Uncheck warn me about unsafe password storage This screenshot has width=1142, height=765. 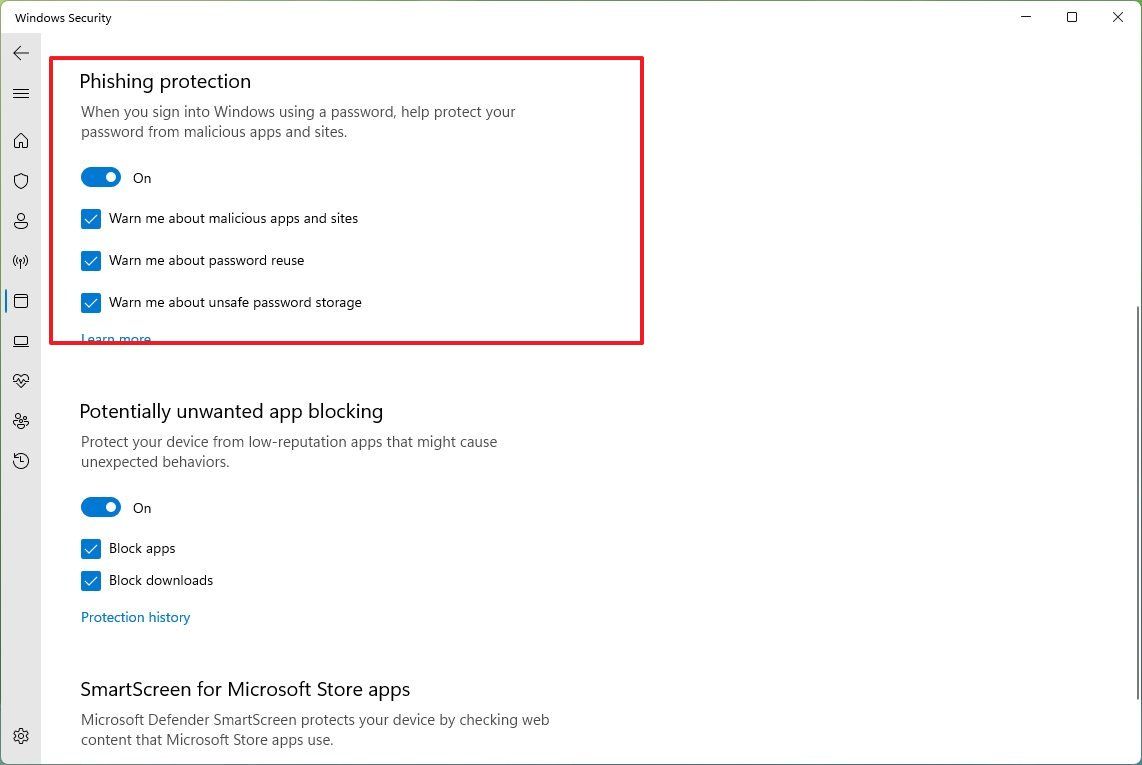point(91,302)
